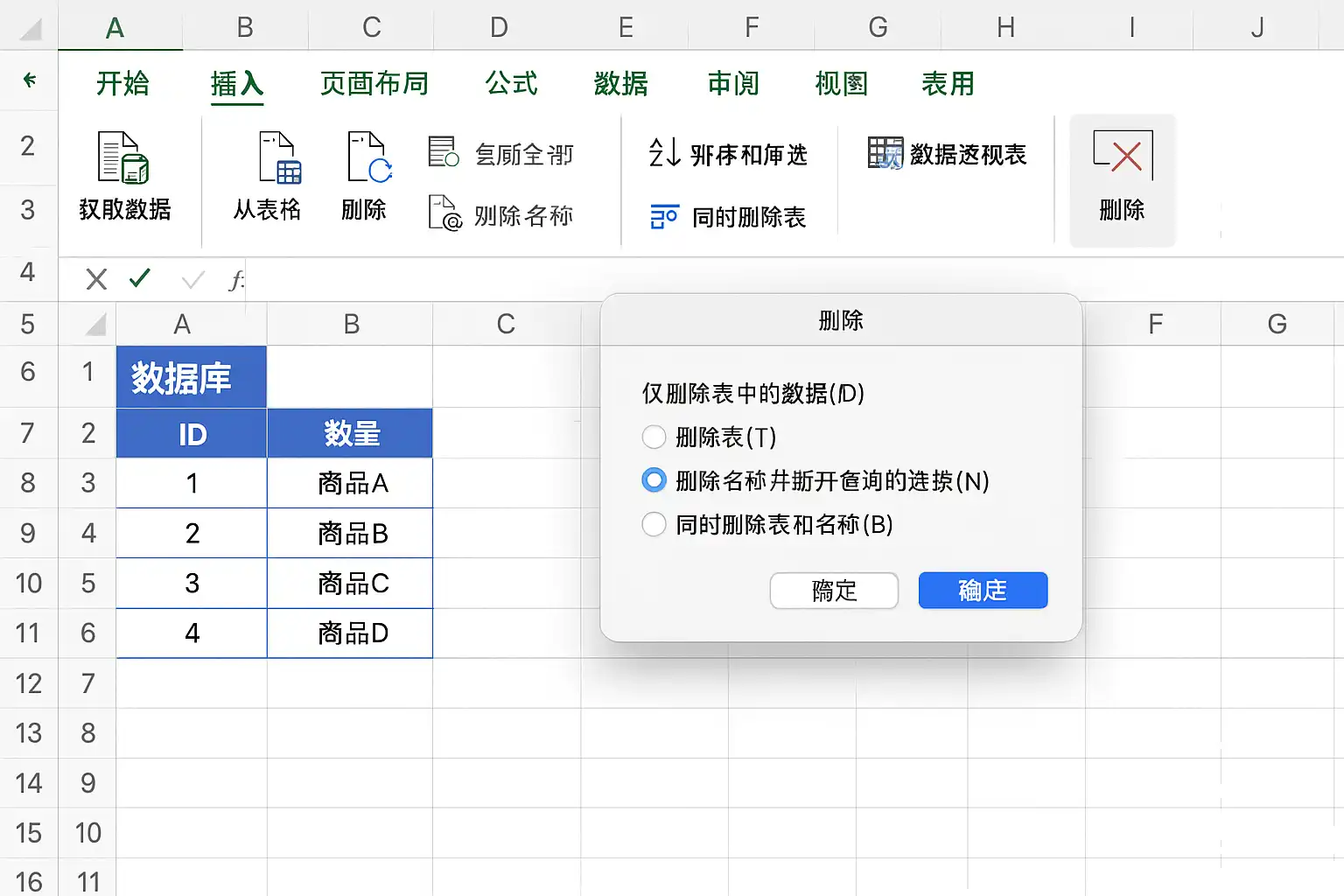The width and height of the screenshot is (1344, 896).
Task: Click the 同时删除表 ribbon icon
Action: click(x=664, y=216)
